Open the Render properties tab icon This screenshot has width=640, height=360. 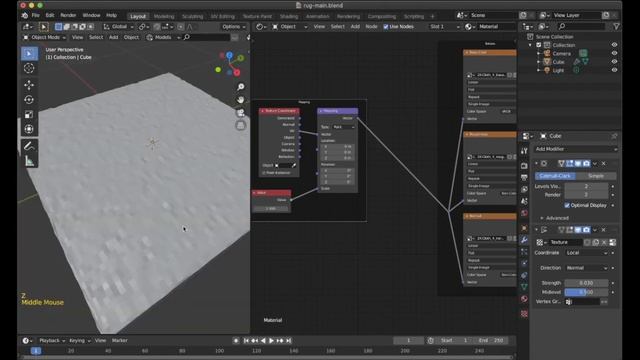524,166
